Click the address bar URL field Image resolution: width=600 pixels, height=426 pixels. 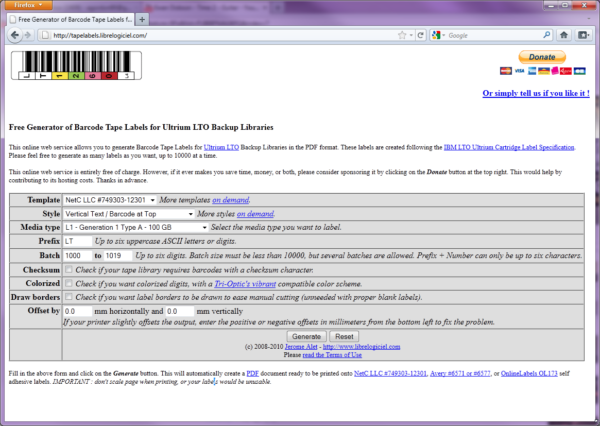(224, 35)
